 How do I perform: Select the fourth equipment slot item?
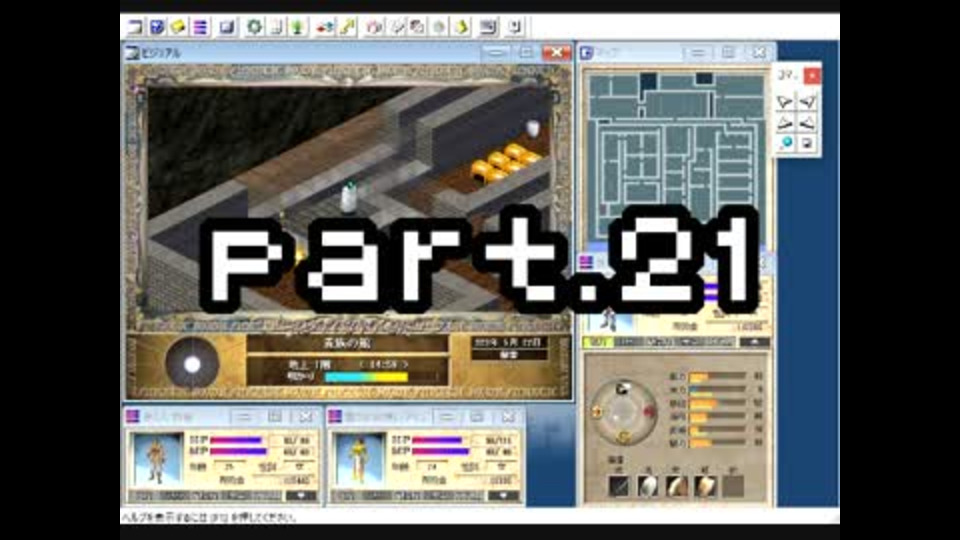705,486
